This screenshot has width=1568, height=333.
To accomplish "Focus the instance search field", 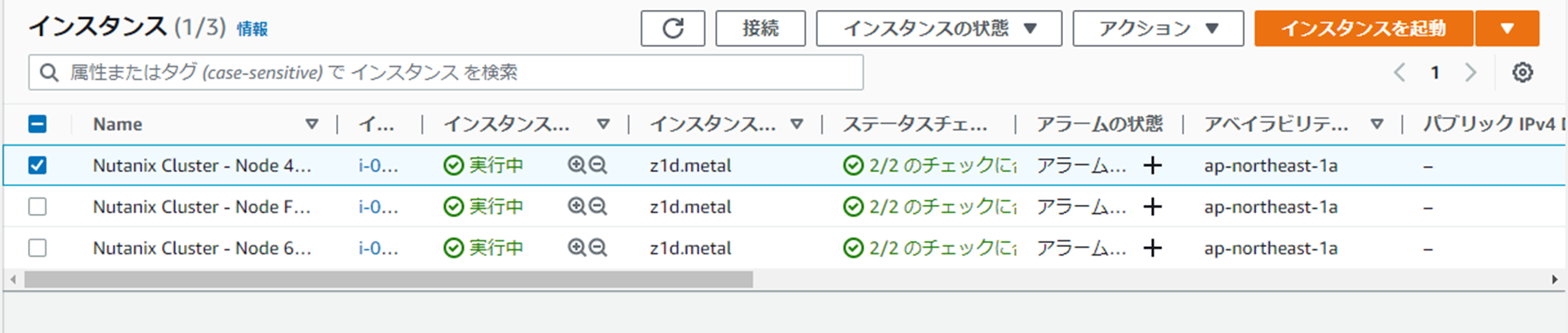I will tap(446, 73).
